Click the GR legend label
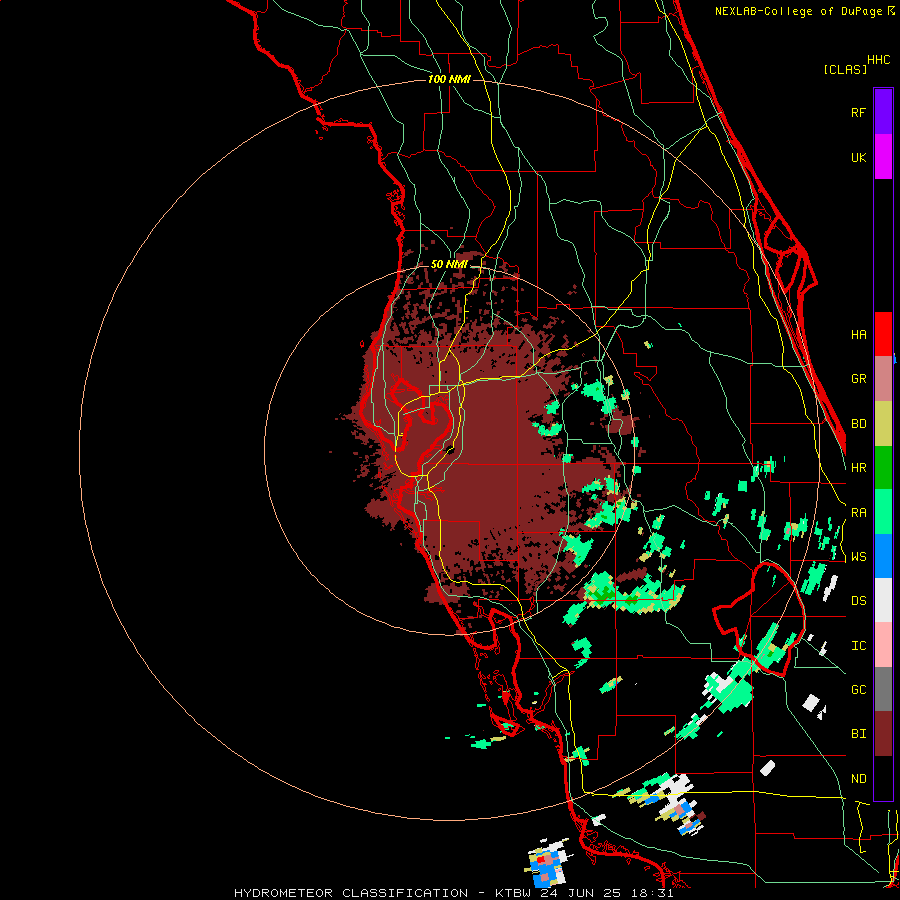 coord(858,379)
